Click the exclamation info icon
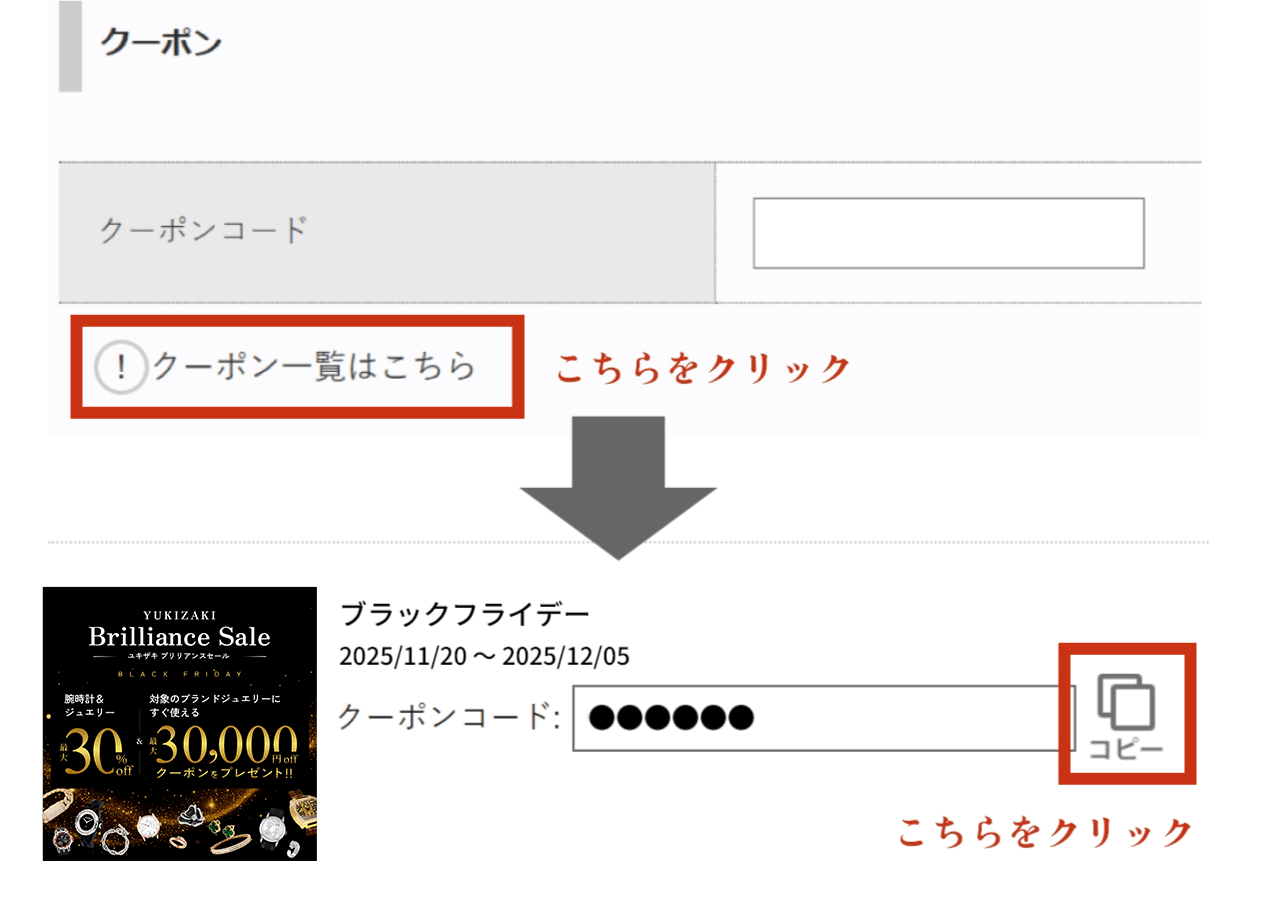Screen dimensions: 1279x899 pyautogui.click(x=121, y=368)
